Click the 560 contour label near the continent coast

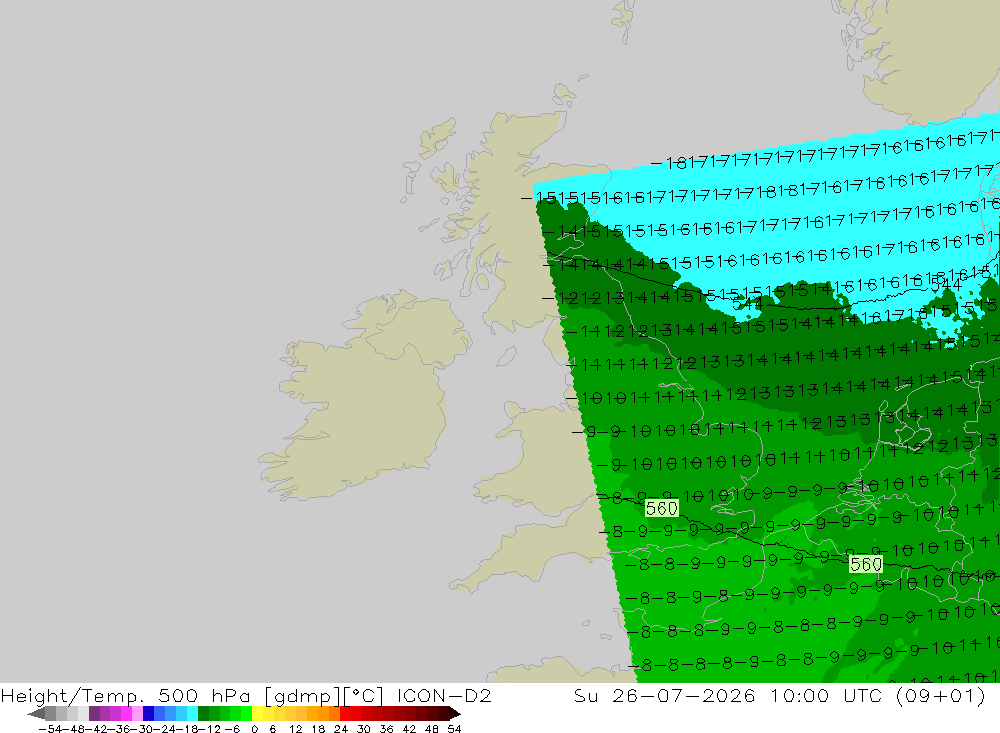[x=866, y=565]
